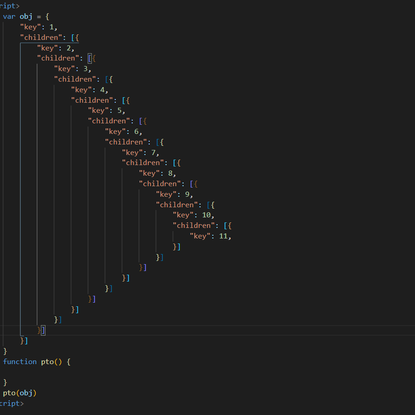Screen dimensions: 415x415
Task: Click "pto" in the function declaration
Action: tap(47, 362)
